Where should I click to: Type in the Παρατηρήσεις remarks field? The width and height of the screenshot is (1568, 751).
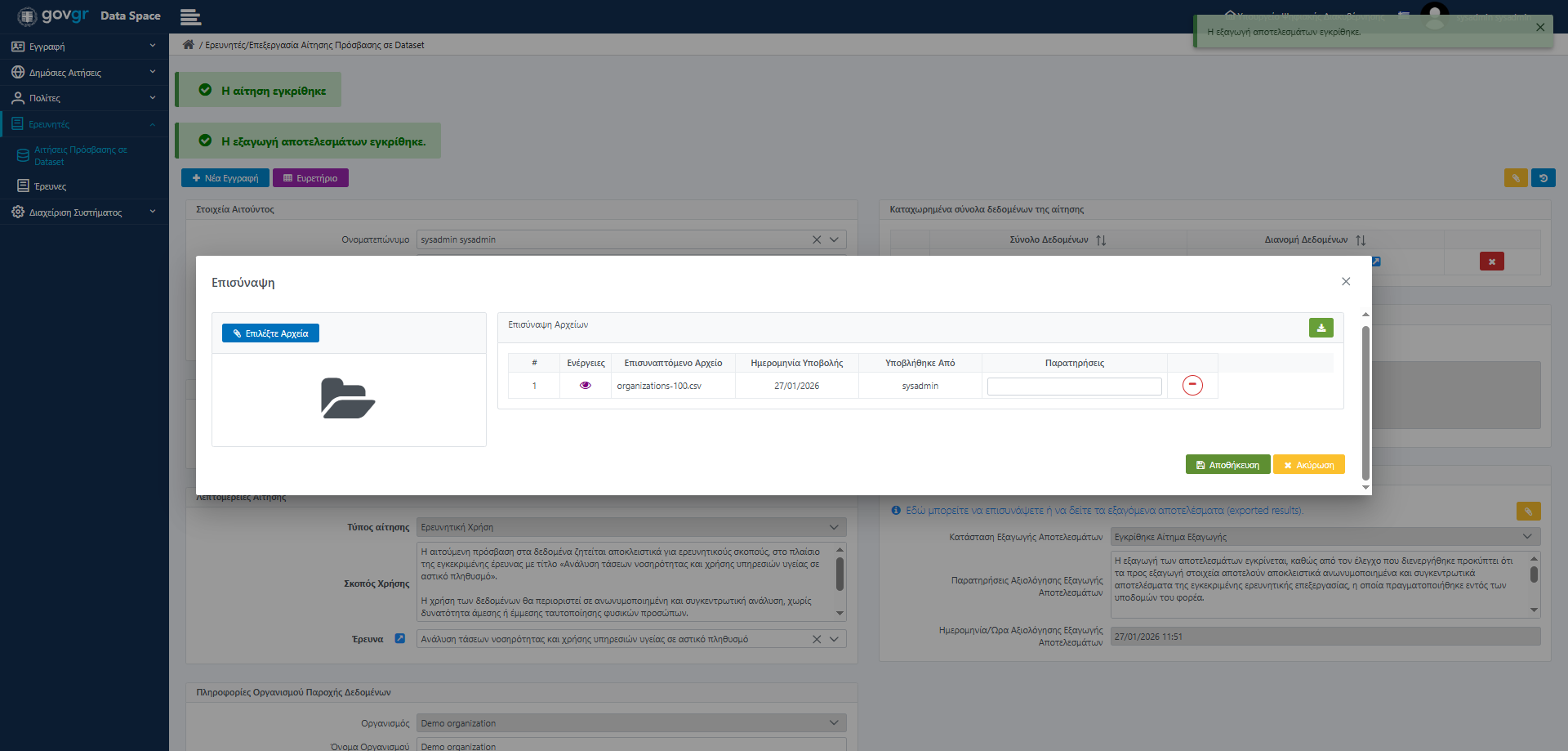1074,387
